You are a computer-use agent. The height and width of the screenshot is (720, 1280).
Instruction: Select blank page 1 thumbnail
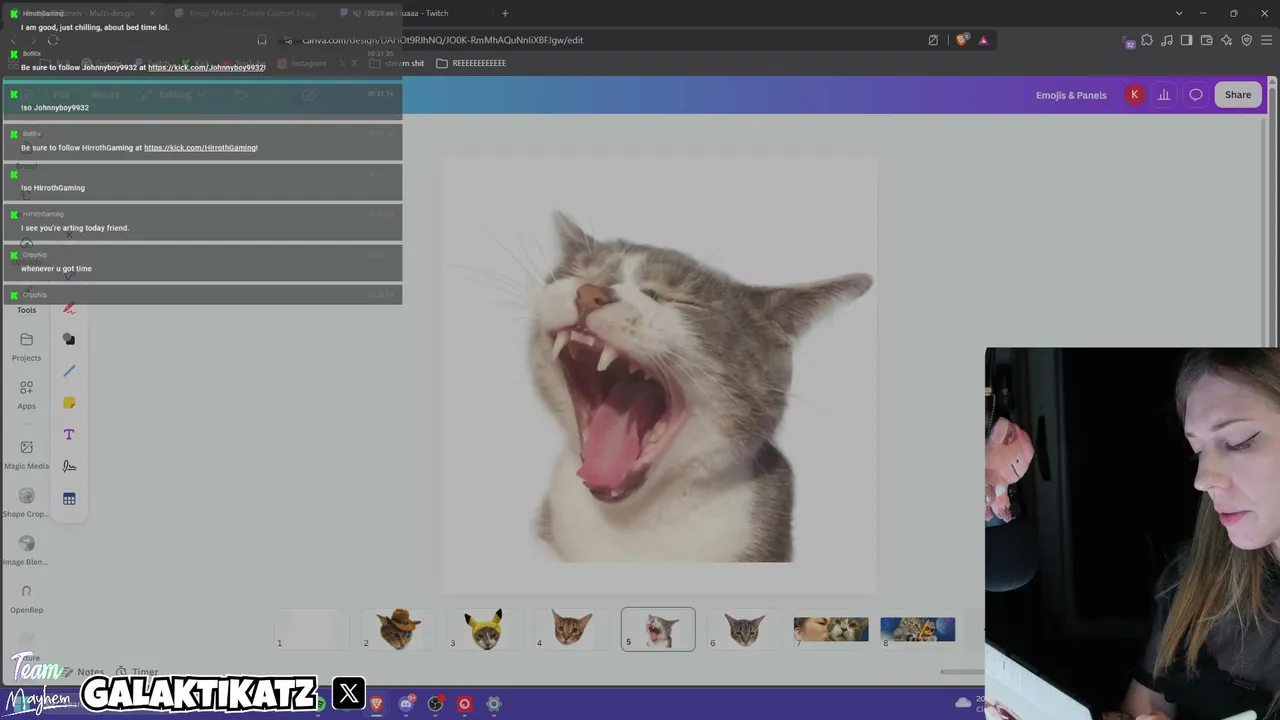pyautogui.click(x=312, y=629)
